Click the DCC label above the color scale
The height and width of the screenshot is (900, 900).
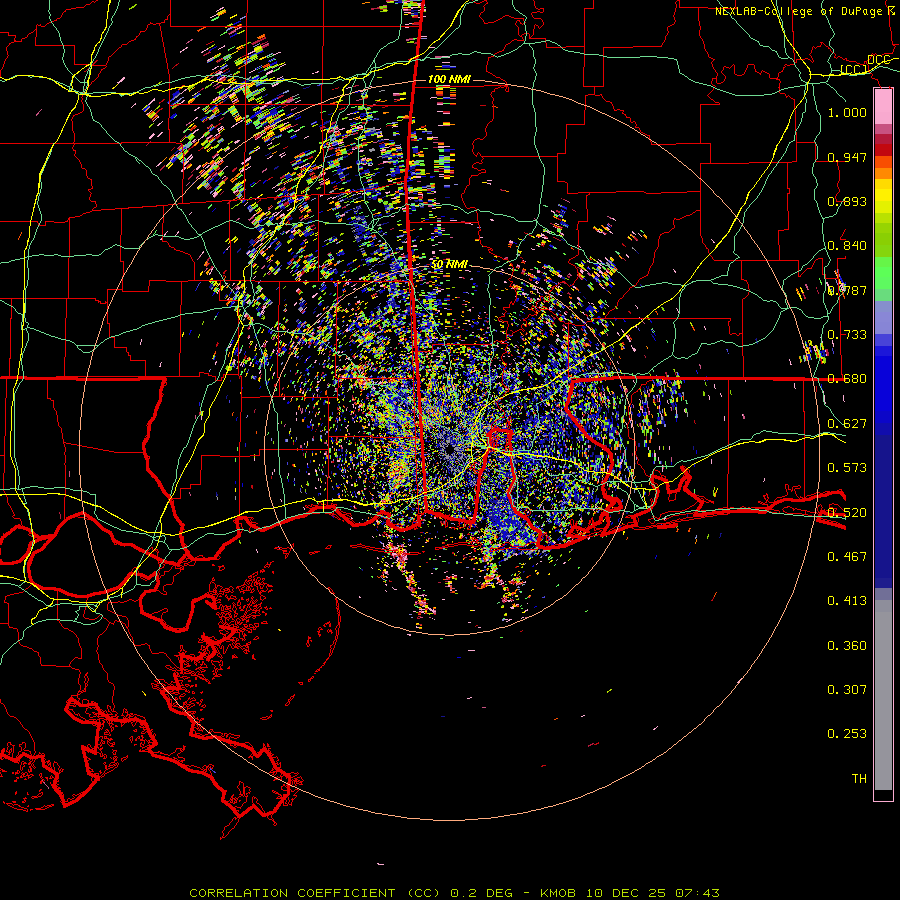pos(878,60)
